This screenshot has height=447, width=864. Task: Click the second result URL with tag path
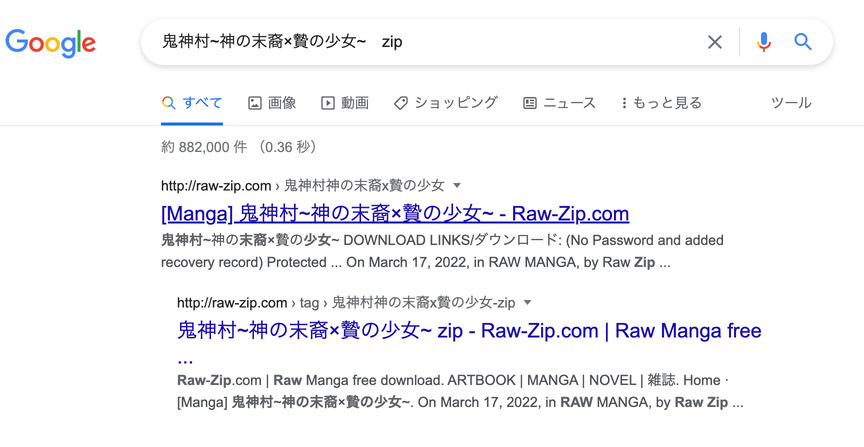pyautogui.click(x=346, y=303)
